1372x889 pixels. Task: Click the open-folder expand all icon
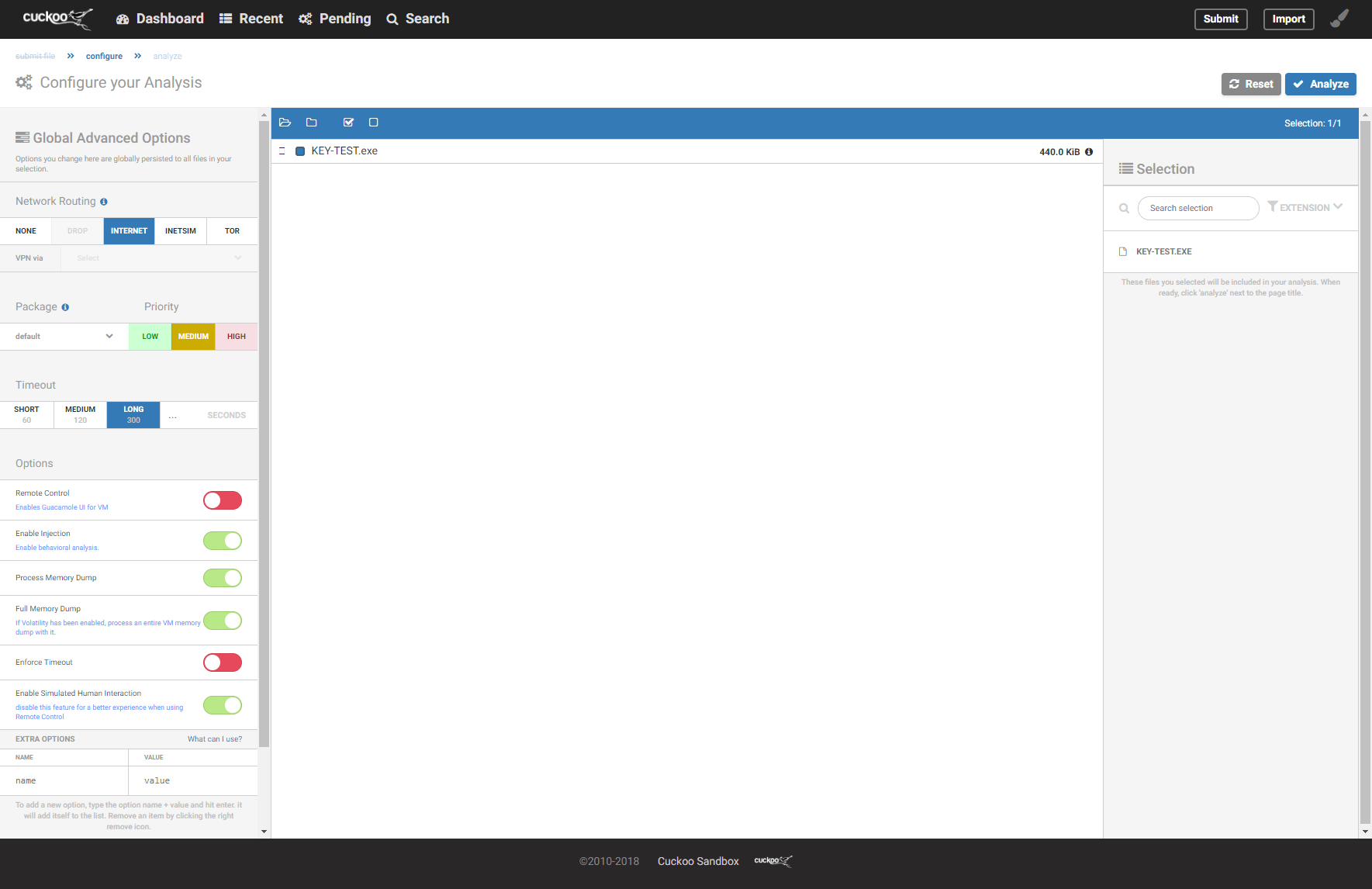coord(285,123)
